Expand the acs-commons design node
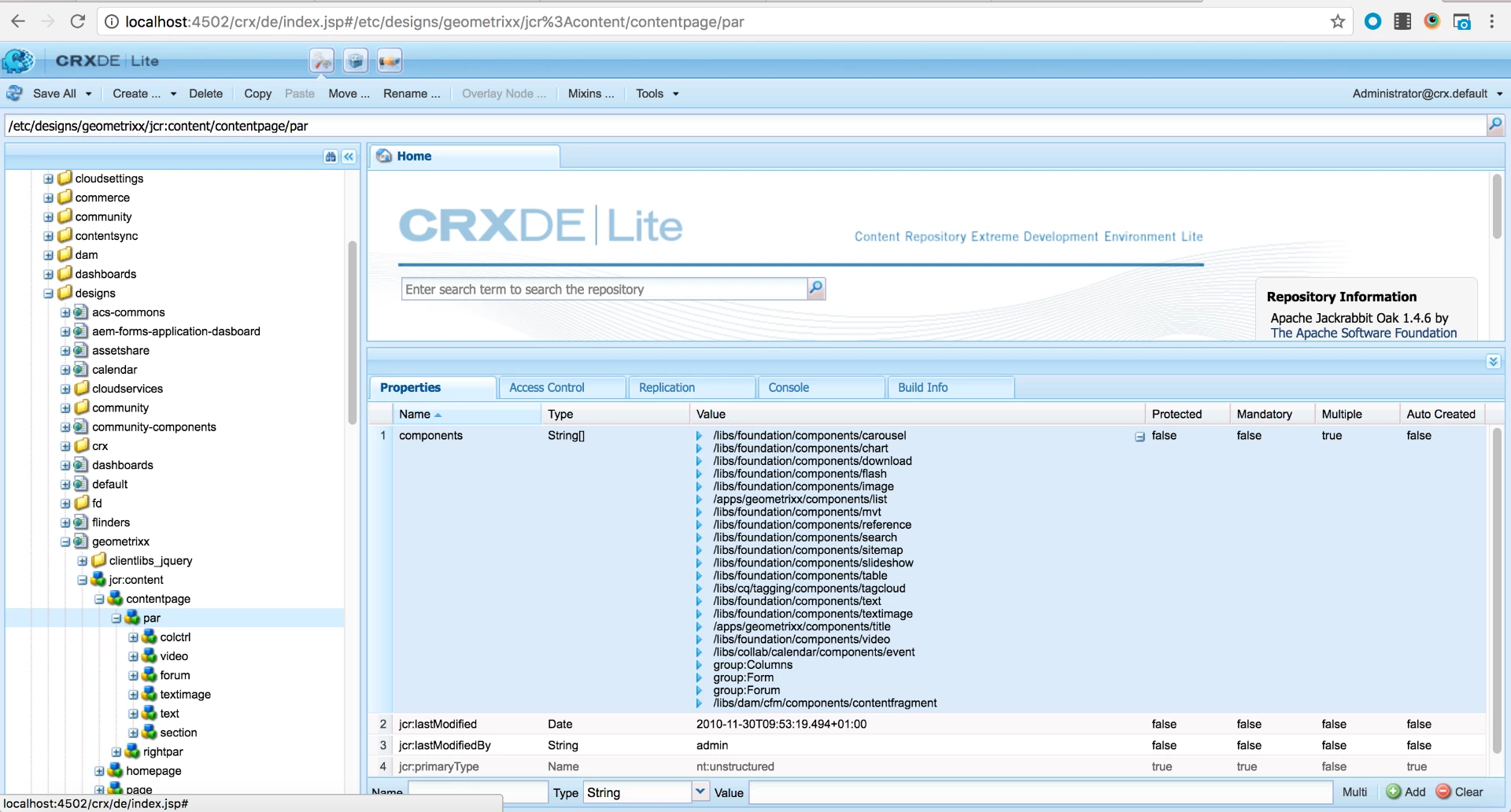The width and height of the screenshot is (1511, 812). click(66, 312)
